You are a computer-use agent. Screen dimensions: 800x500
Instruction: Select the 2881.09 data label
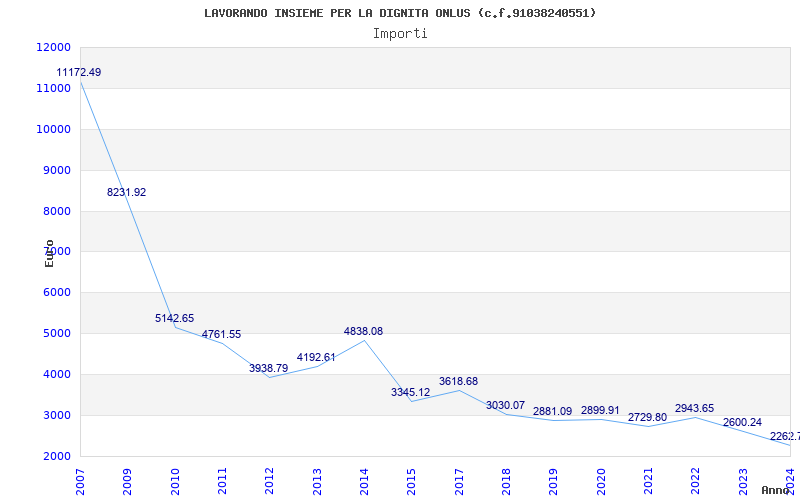[553, 411]
